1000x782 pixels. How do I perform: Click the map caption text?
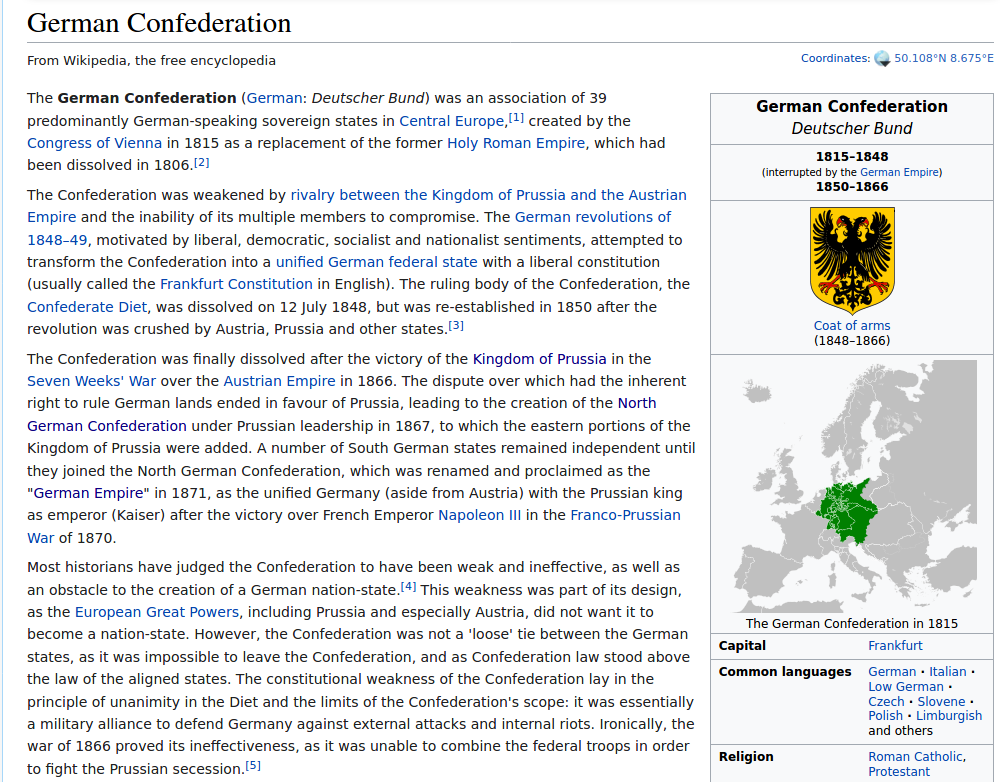point(852,624)
